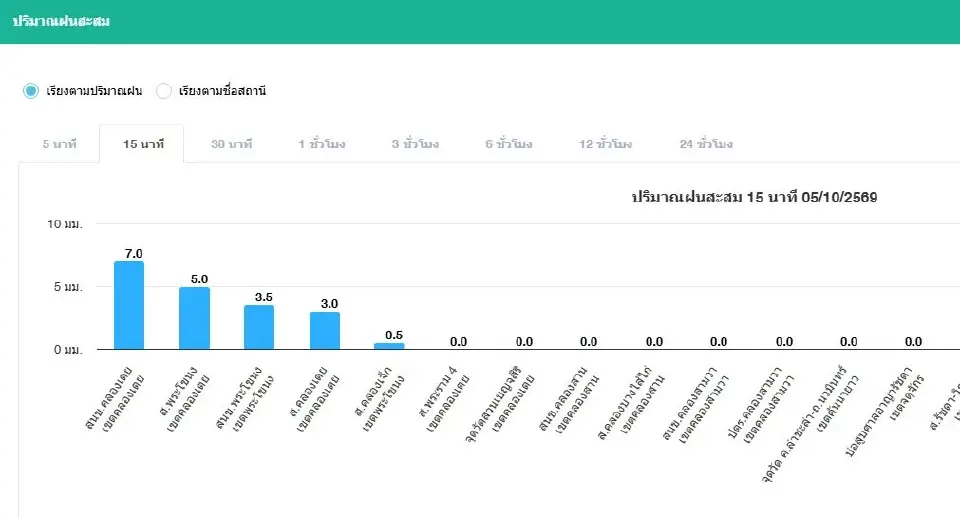The height and width of the screenshot is (518, 960).
Task: Switch to the 24 ชั่วโมง tab
Action: (706, 144)
